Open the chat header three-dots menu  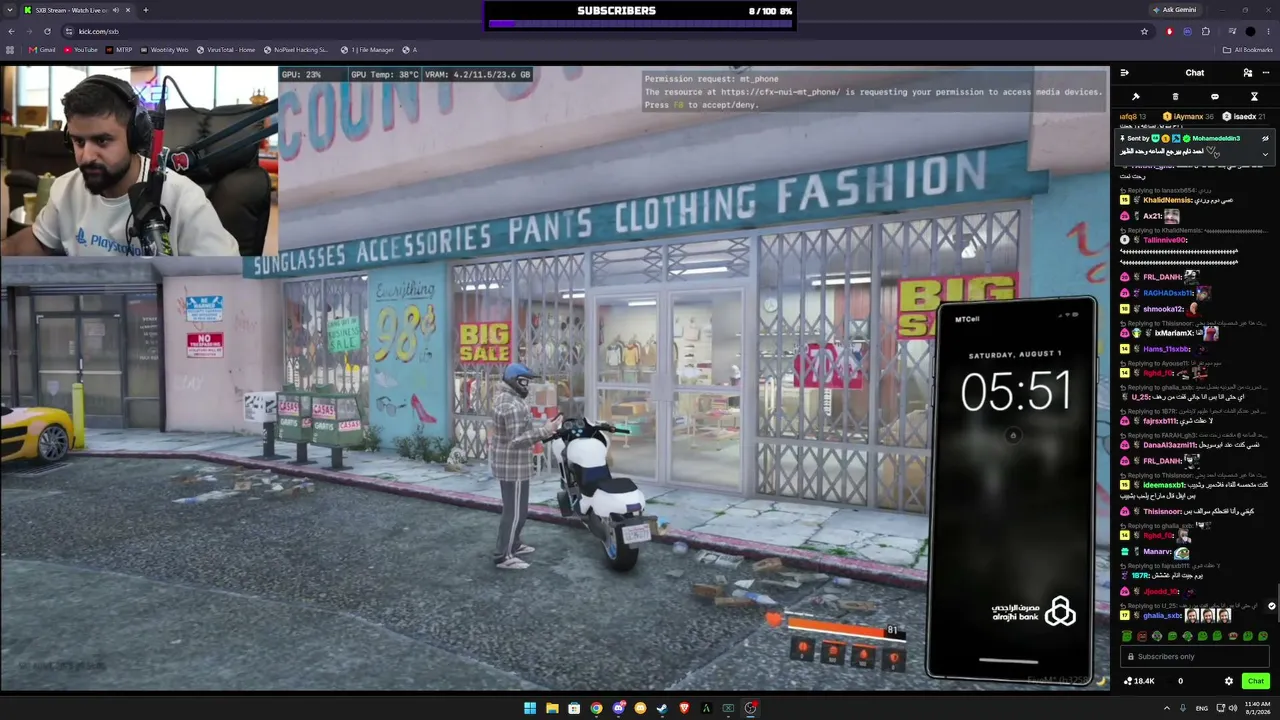[x=1265, y=73]
